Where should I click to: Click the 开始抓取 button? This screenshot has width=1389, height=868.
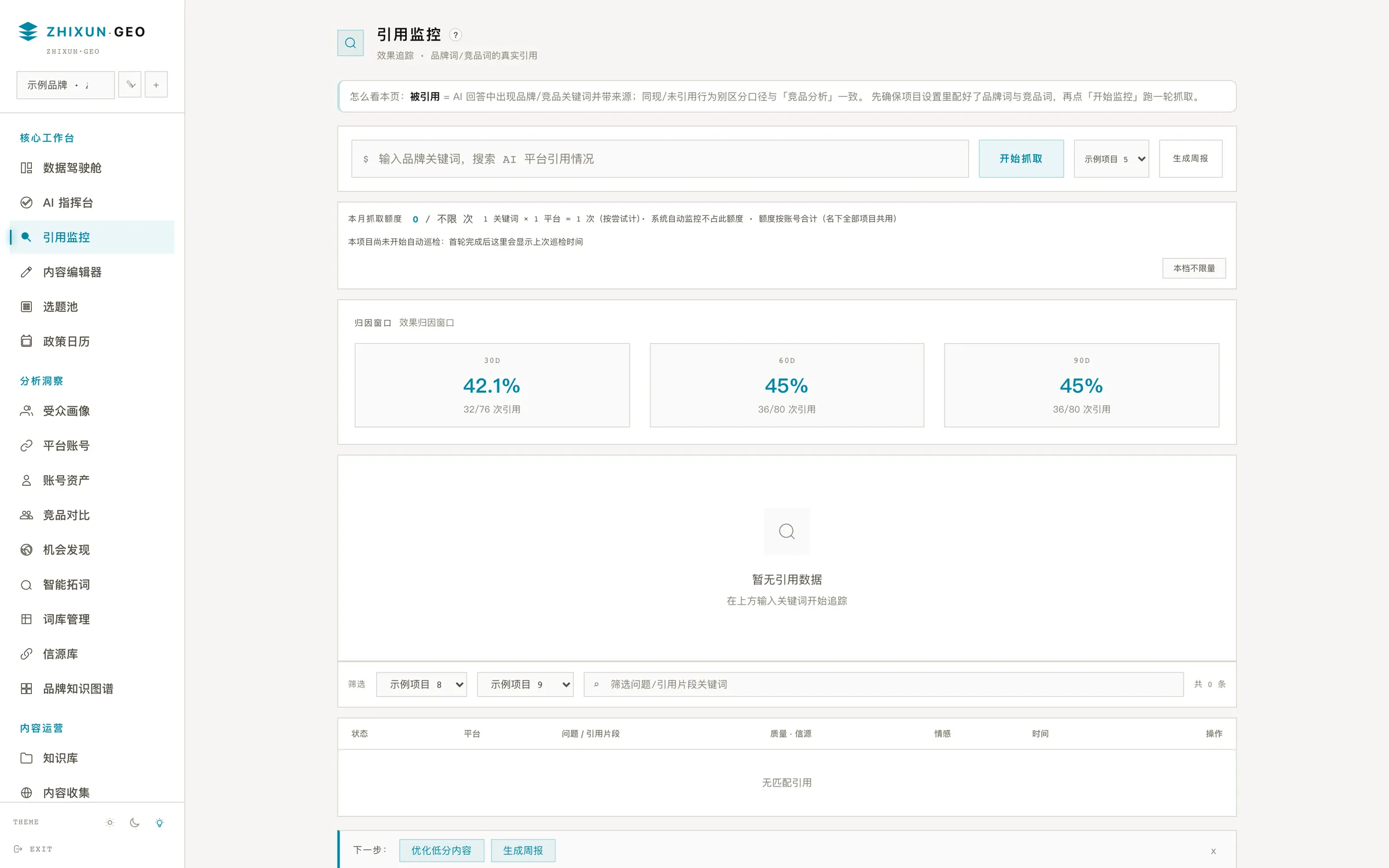1021,159
